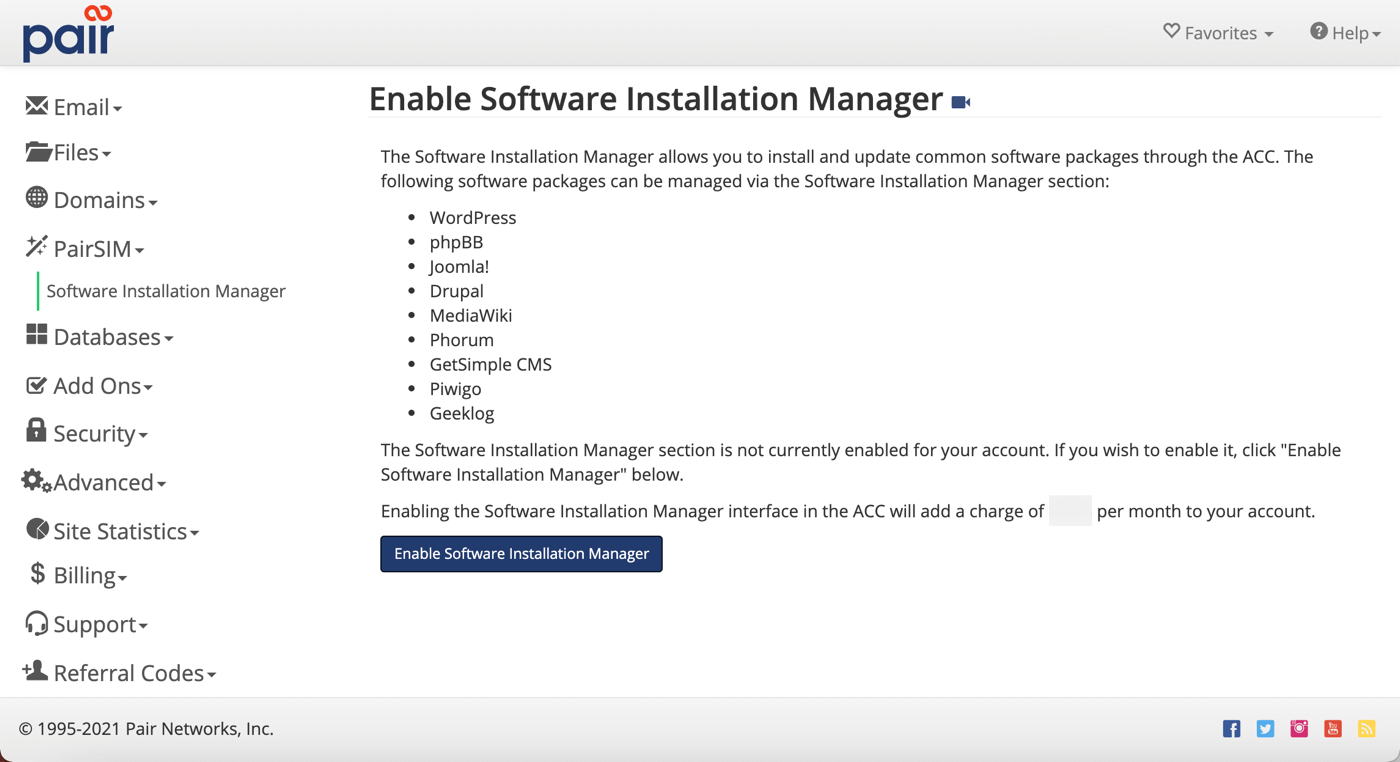
Task: Select Software Installation Manager sidebar item
Action: 166,291
